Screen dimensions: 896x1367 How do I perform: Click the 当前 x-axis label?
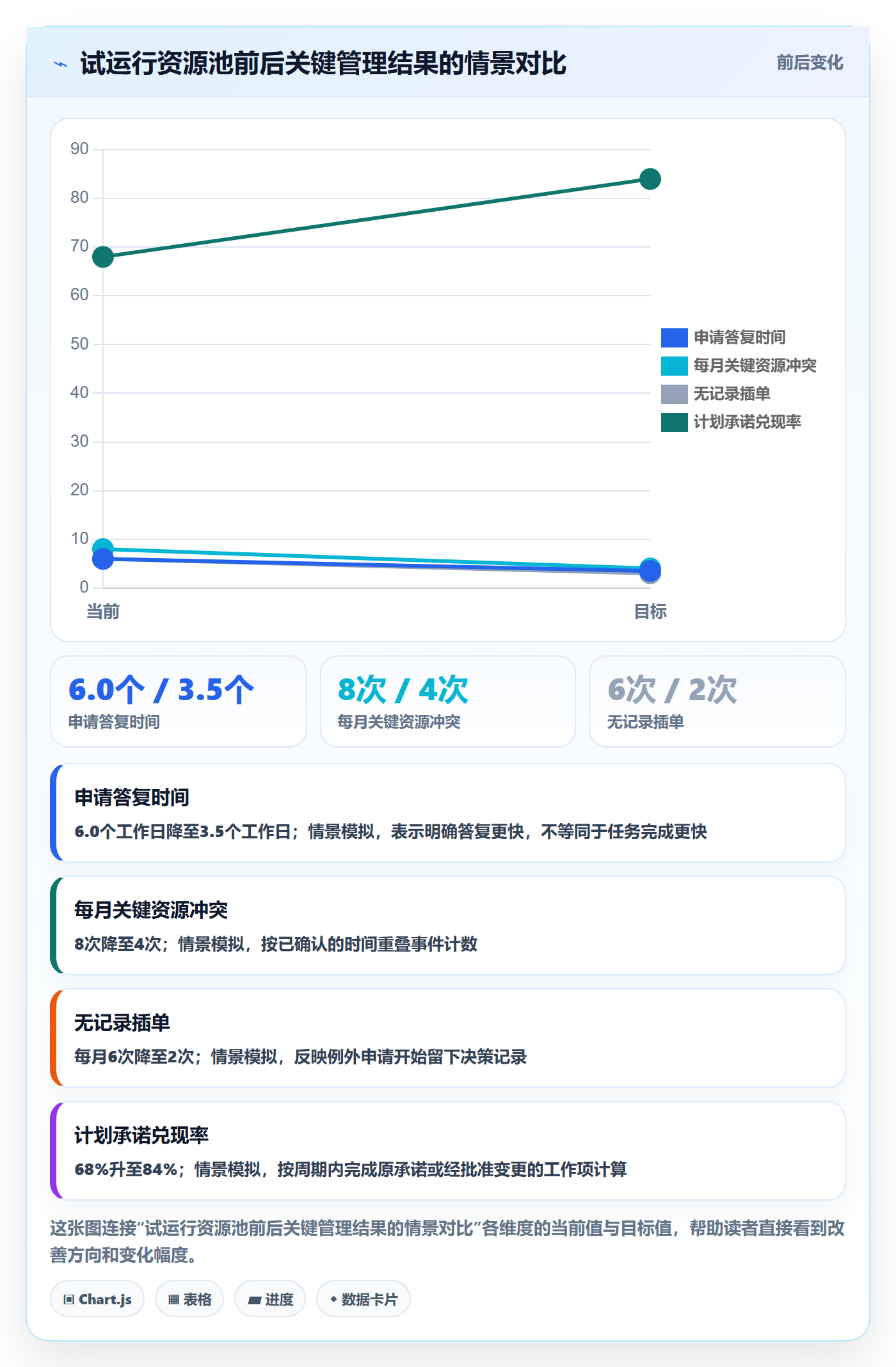[x=103, y=612]
